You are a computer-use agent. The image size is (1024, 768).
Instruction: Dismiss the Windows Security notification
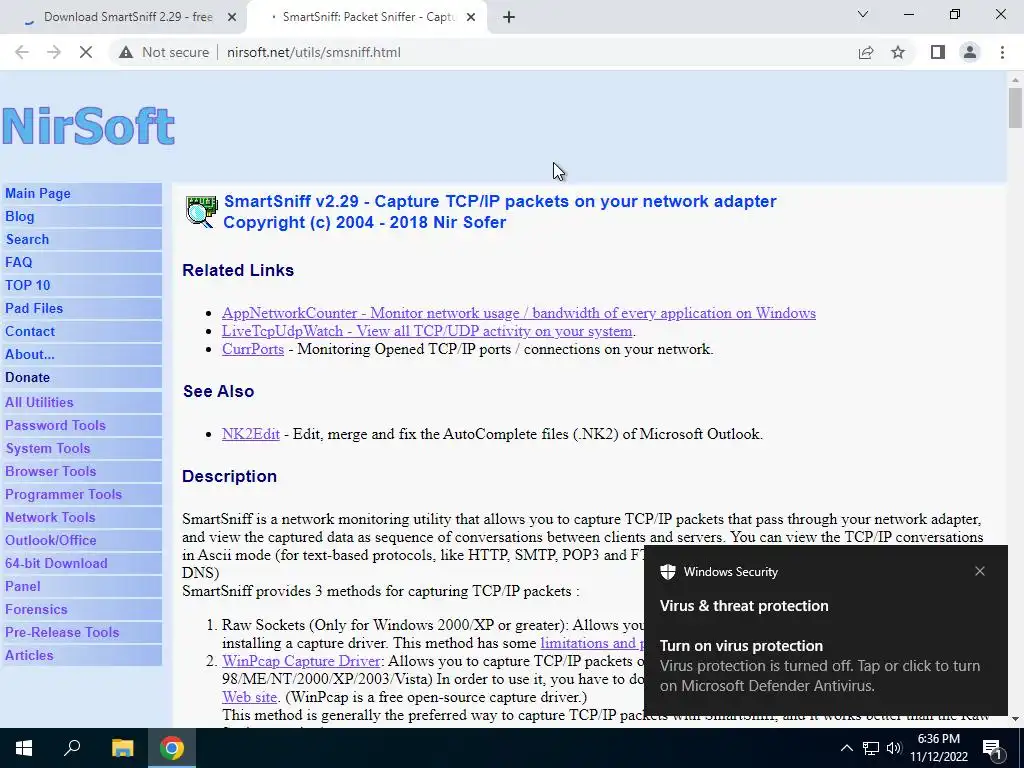pyautogui.click(x=980, y=571)
